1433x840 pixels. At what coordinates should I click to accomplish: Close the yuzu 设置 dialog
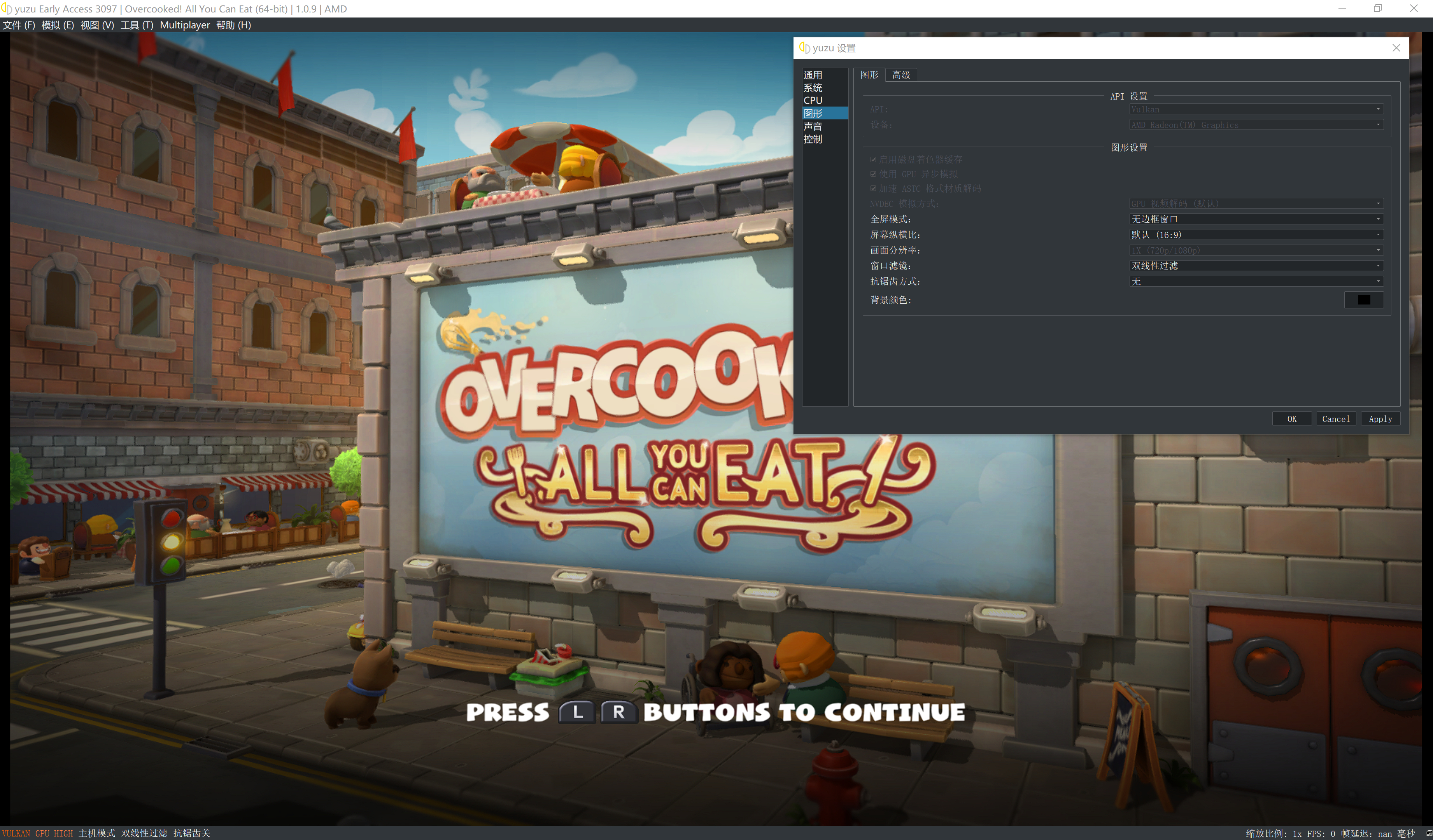[1396, 48]
